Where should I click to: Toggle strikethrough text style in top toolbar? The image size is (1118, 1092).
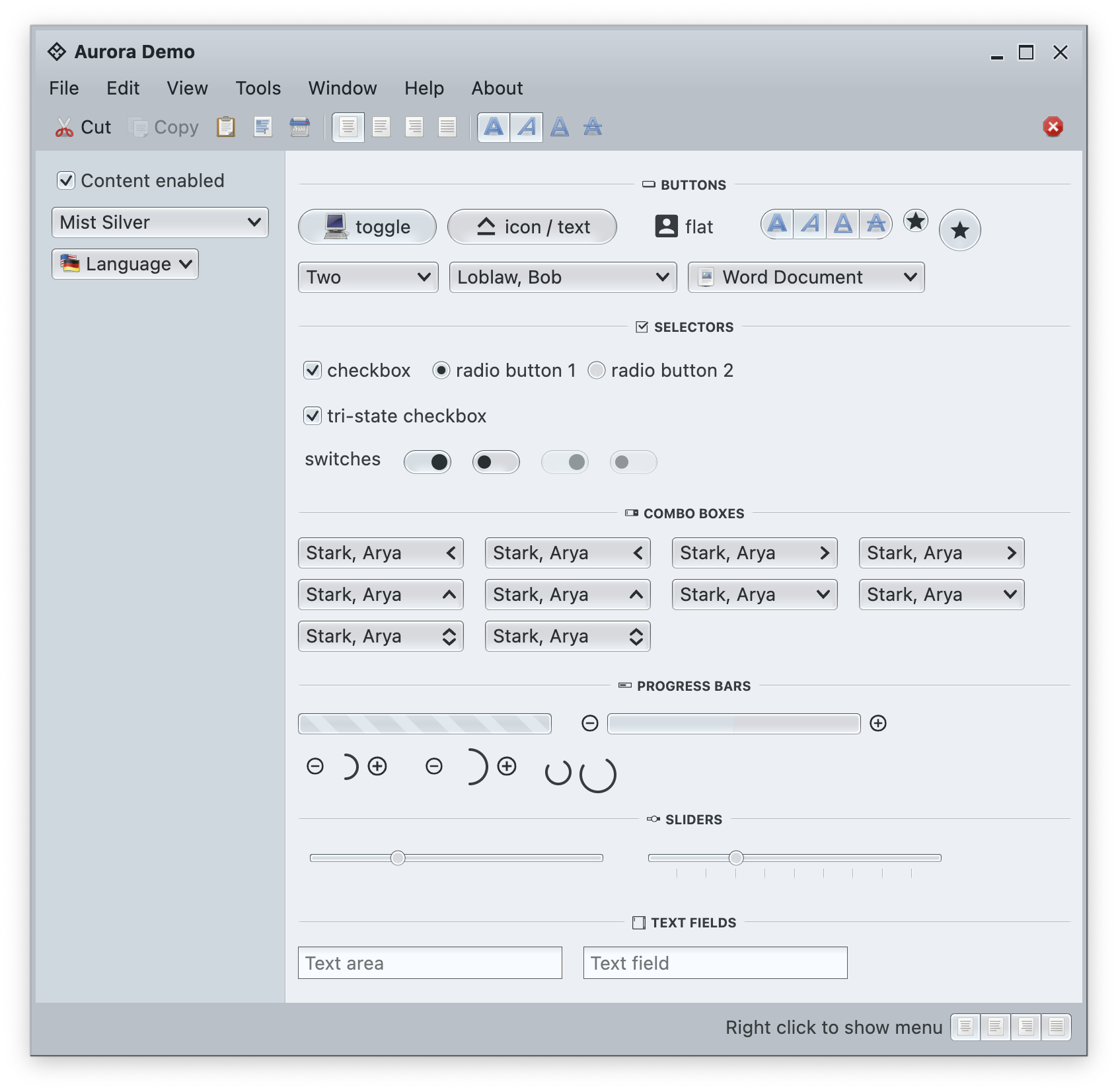[x=593, y=127]
